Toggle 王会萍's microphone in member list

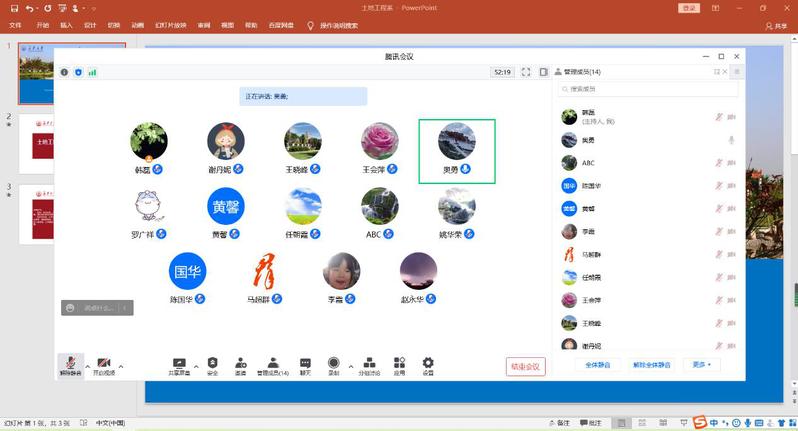[x=719, y=300]
